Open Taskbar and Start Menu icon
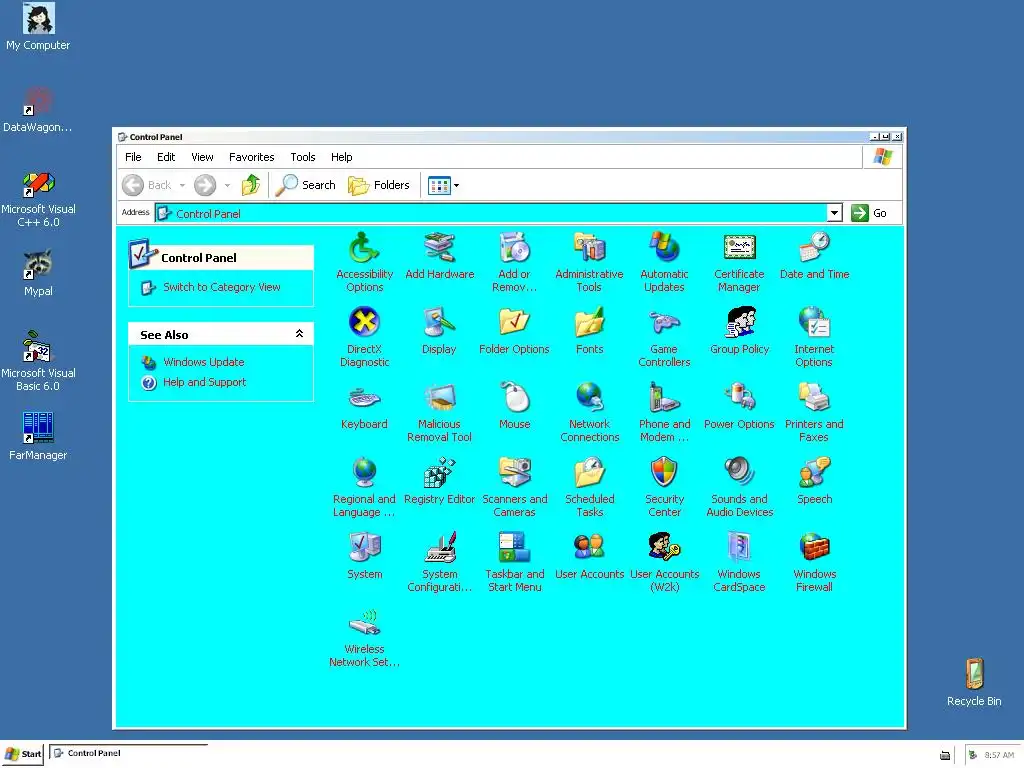1024x768 pixels. pos(514,562)
